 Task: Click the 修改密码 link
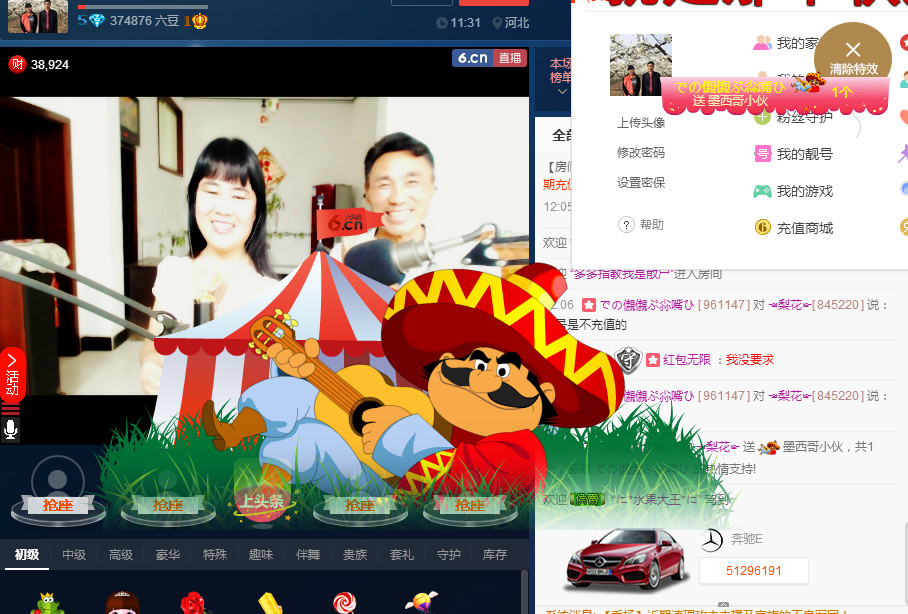point(640,153)
